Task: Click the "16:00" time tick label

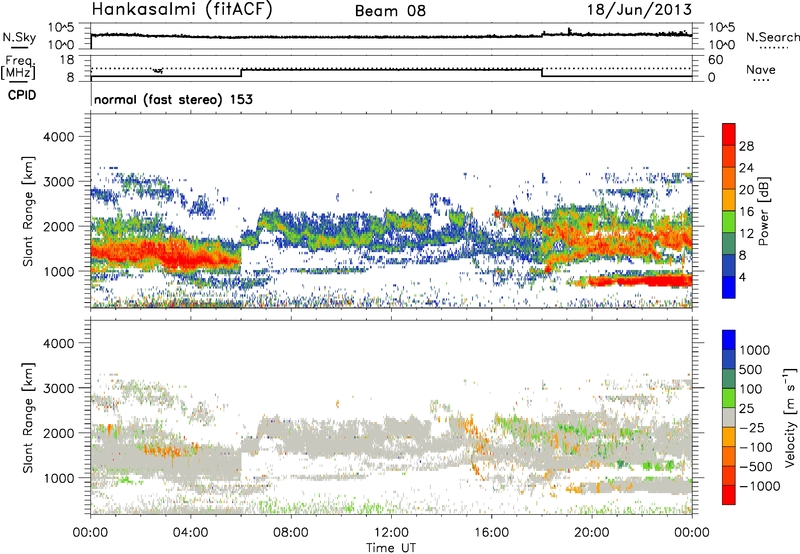Action: click(491, 533)
